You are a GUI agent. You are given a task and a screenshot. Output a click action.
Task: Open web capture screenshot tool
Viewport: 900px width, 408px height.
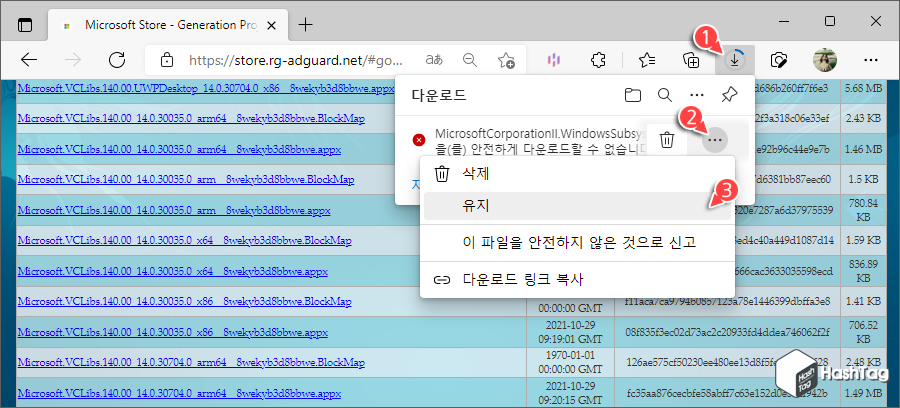(x=778, y=60)
